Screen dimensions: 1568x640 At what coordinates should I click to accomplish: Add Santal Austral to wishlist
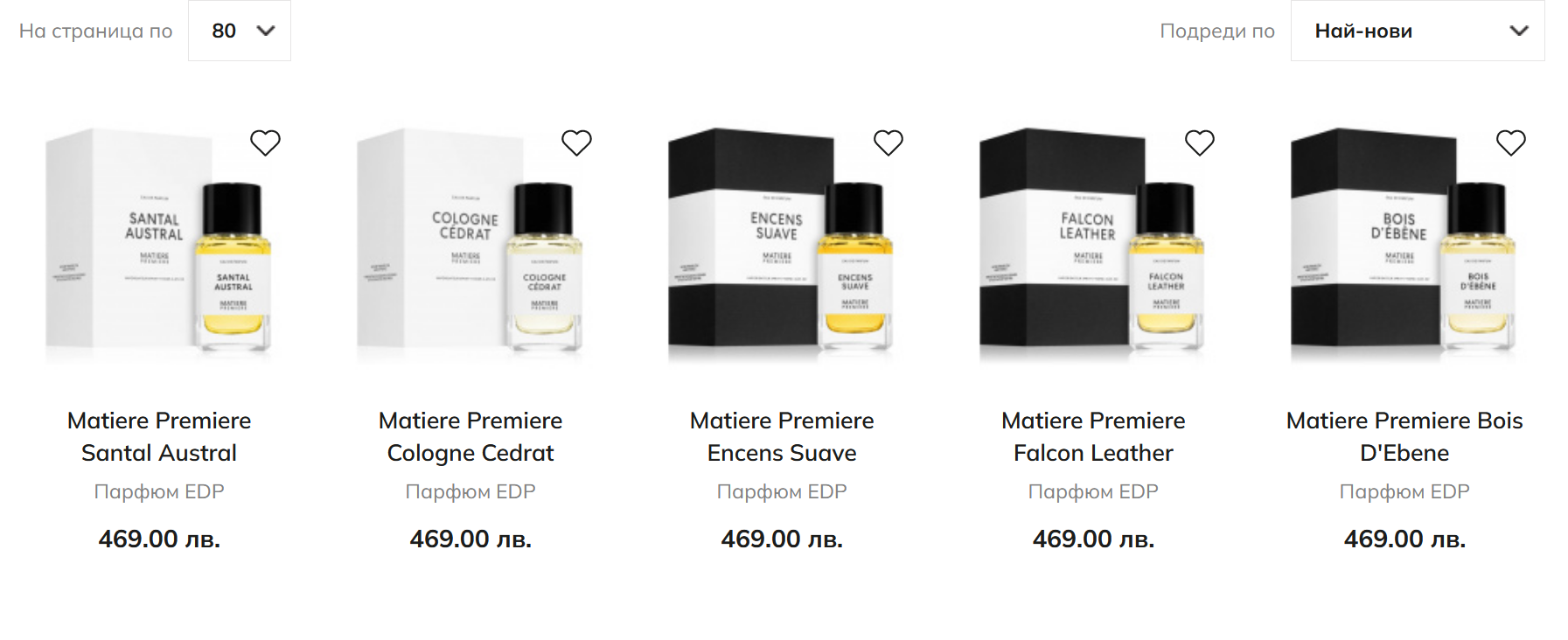point(265,143)
